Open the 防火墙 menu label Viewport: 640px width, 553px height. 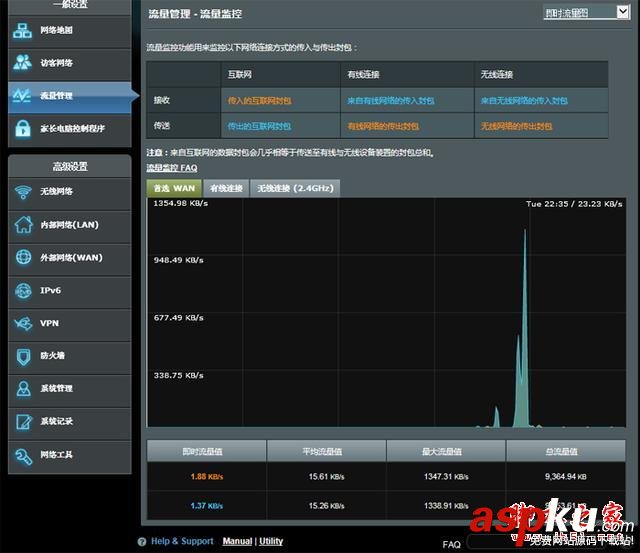52,356
